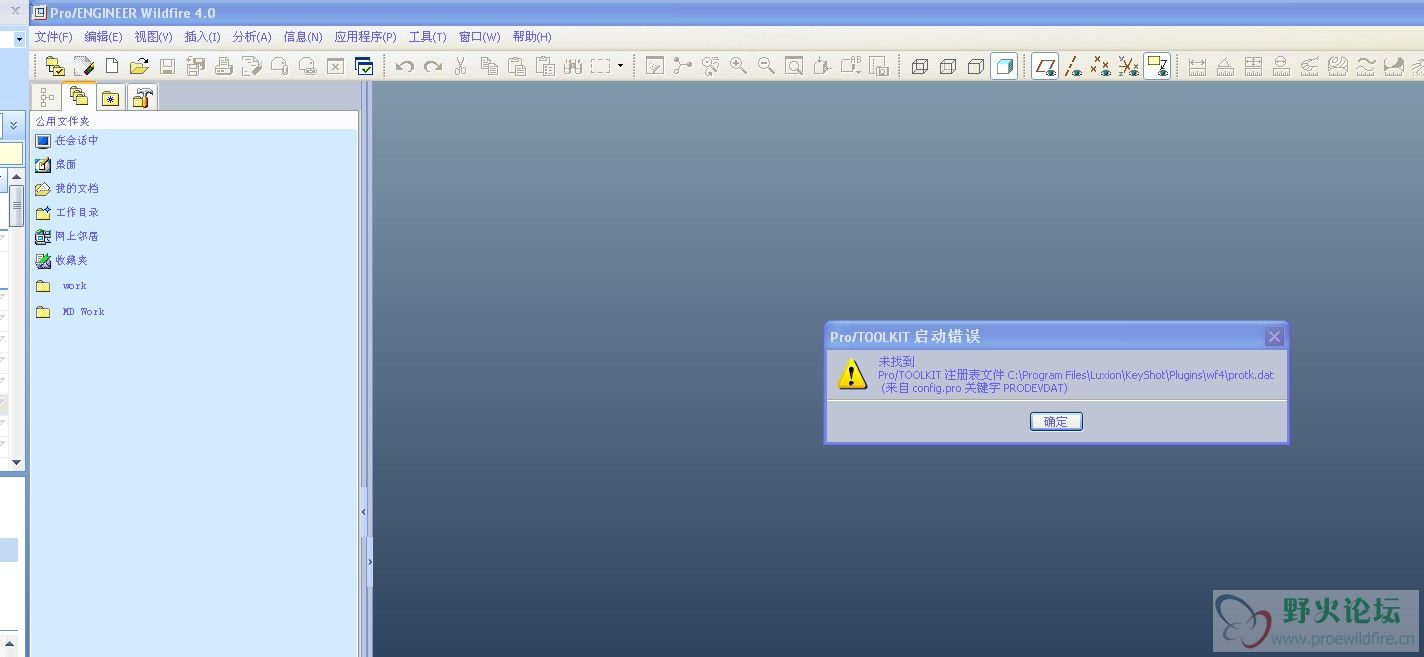This screenshot has width=1424, height=657.
Task: Collapse the navigator panel using sash arrow
Action: click(x=363, y=511)
